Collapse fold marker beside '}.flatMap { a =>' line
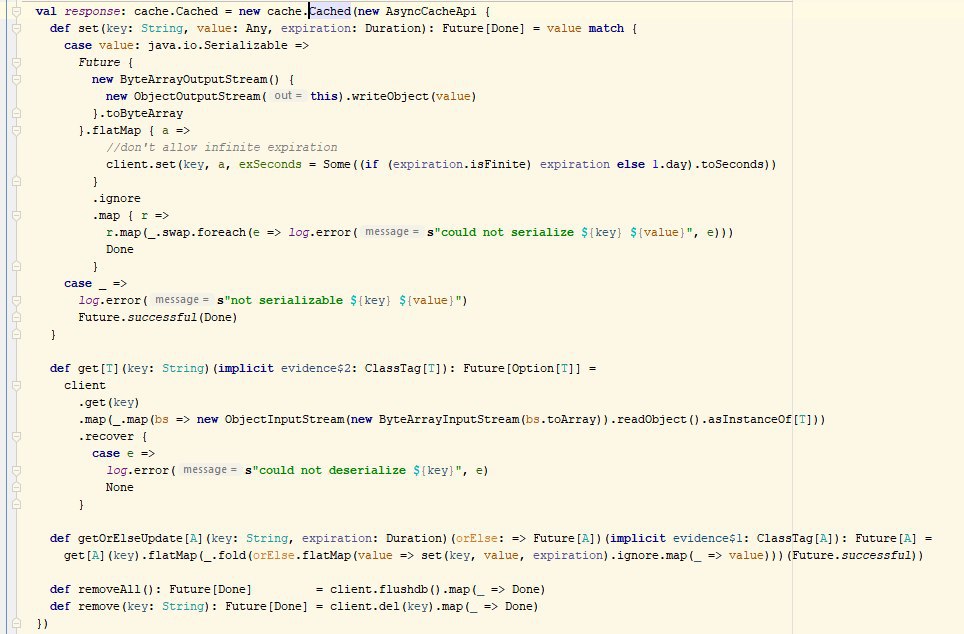Image resolution: width=964 pixels, height=634 pixels. [x=17, y=130]
